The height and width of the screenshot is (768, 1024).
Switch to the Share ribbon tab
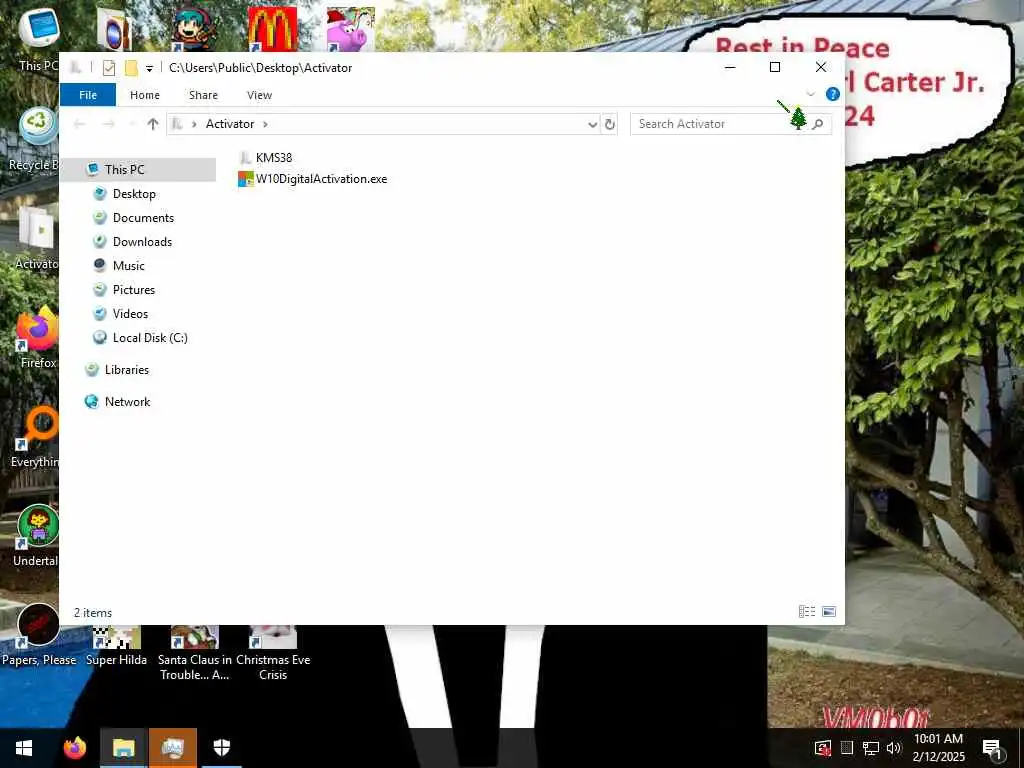[x=203, y=95]
